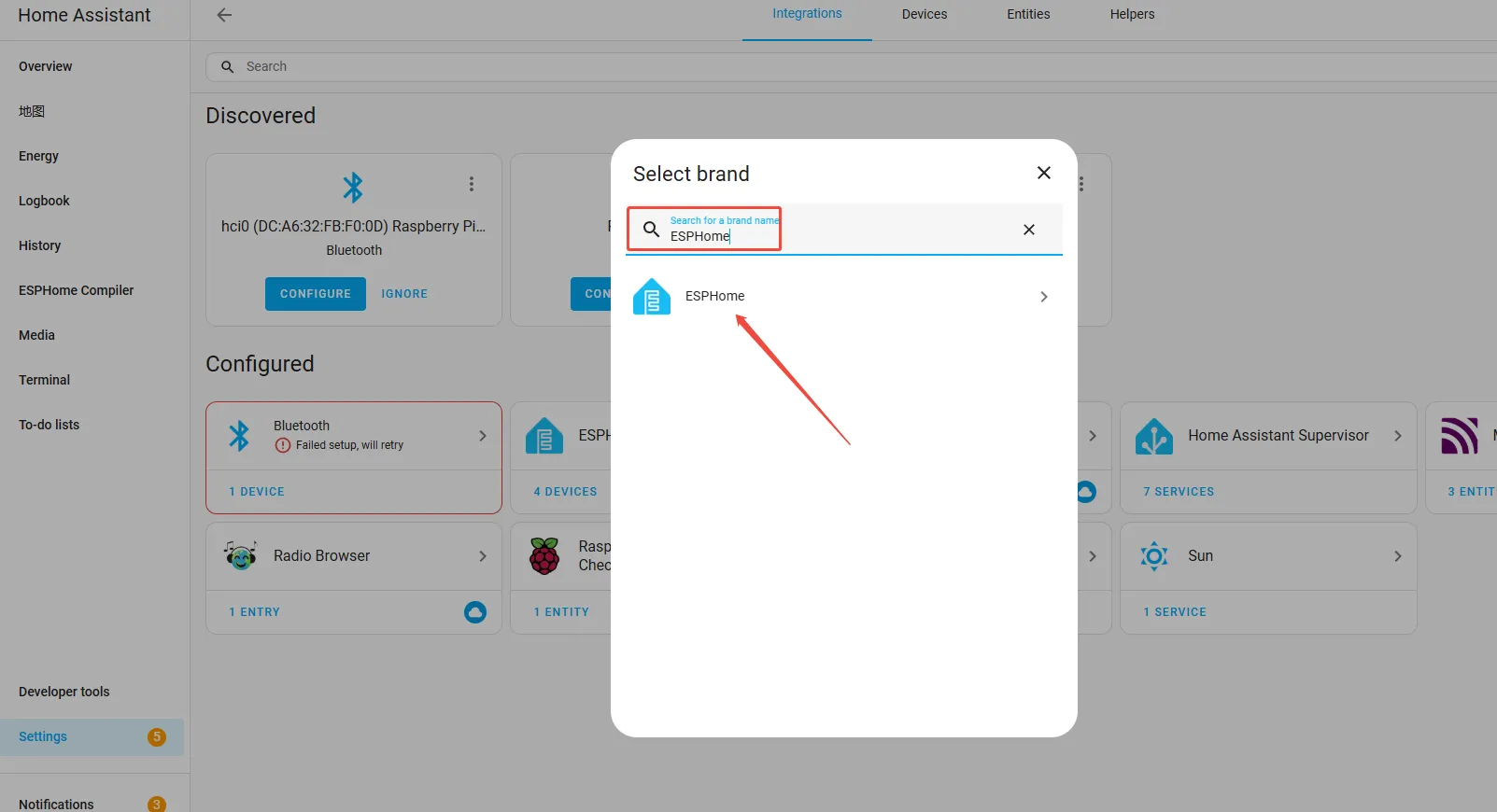Expand the ESPHome brand result chevron
This screenshot has height=812, width=1497.
(1043, 297)
